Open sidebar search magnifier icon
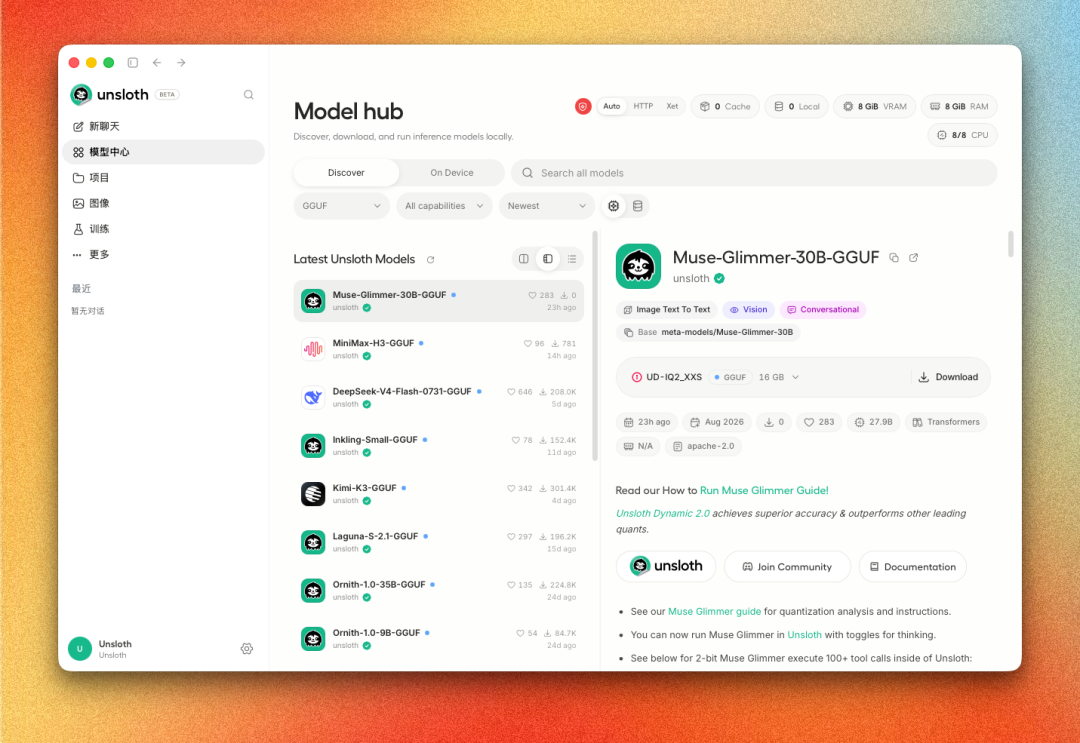The width and height of the screenshot is (1080, 743). (x=249, y=95)
